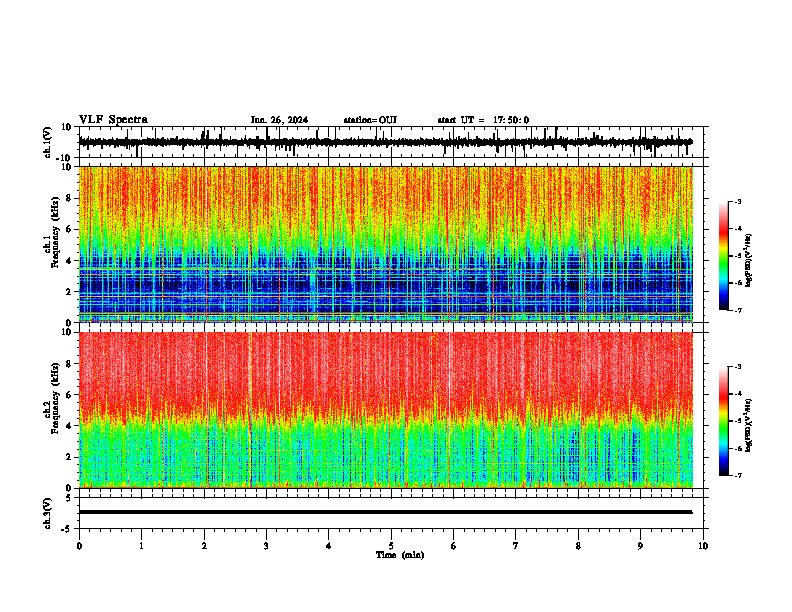Click time axis tick label "9"
Viewport: 792px width, 612px height.
640,546
